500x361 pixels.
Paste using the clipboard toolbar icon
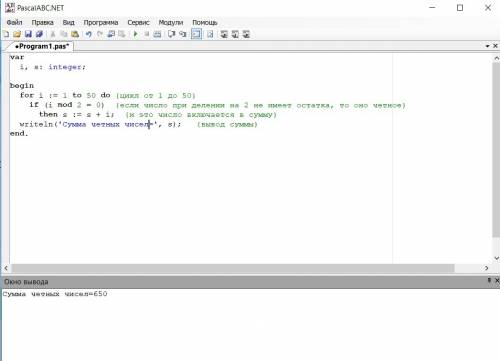coord(75,34)
